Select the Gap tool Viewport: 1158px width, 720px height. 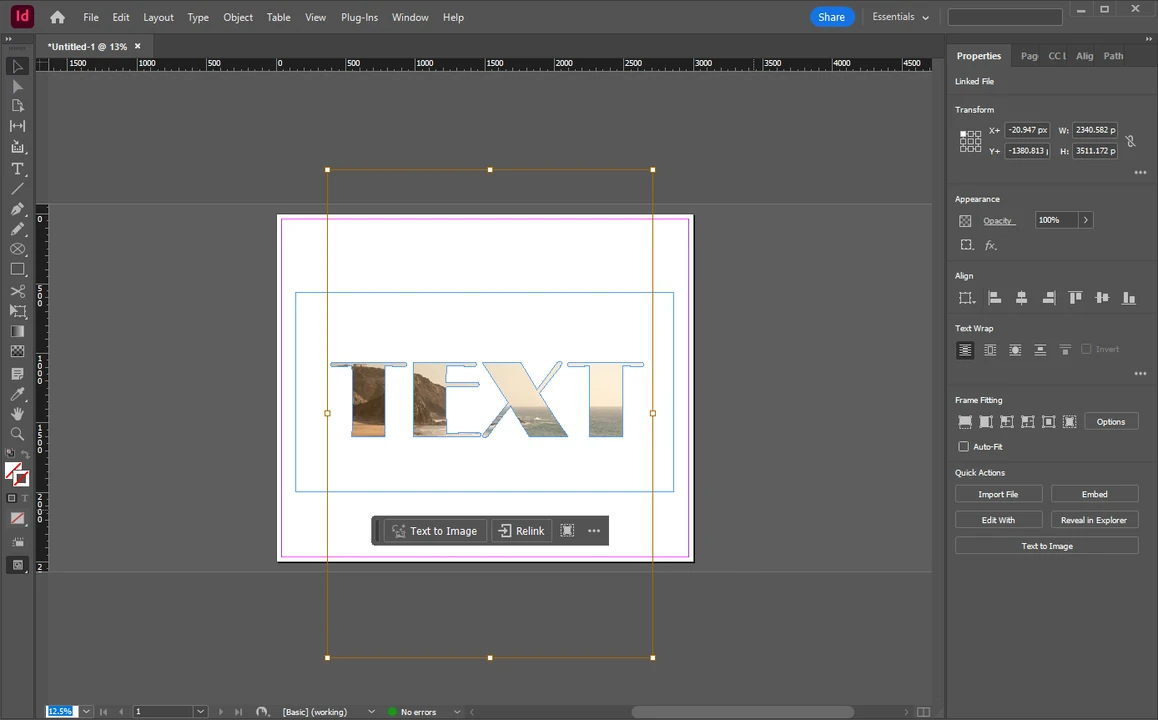coord(18,126)
